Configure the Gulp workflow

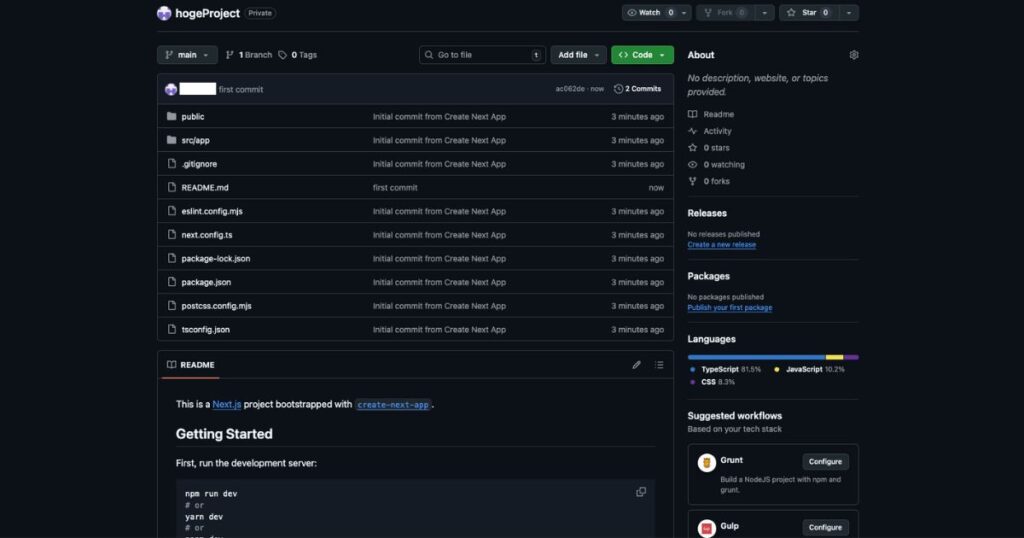coord(825,528)
